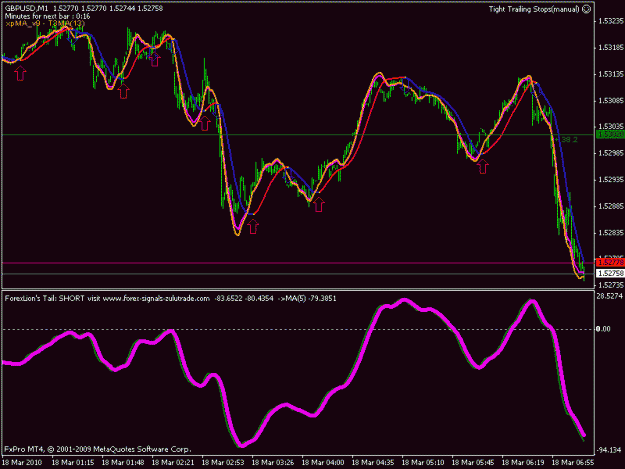Viewport: 625px width, 469px height.
Task: Click the 18 Mar 04:00 time axis label
Action: click(323, 463)
